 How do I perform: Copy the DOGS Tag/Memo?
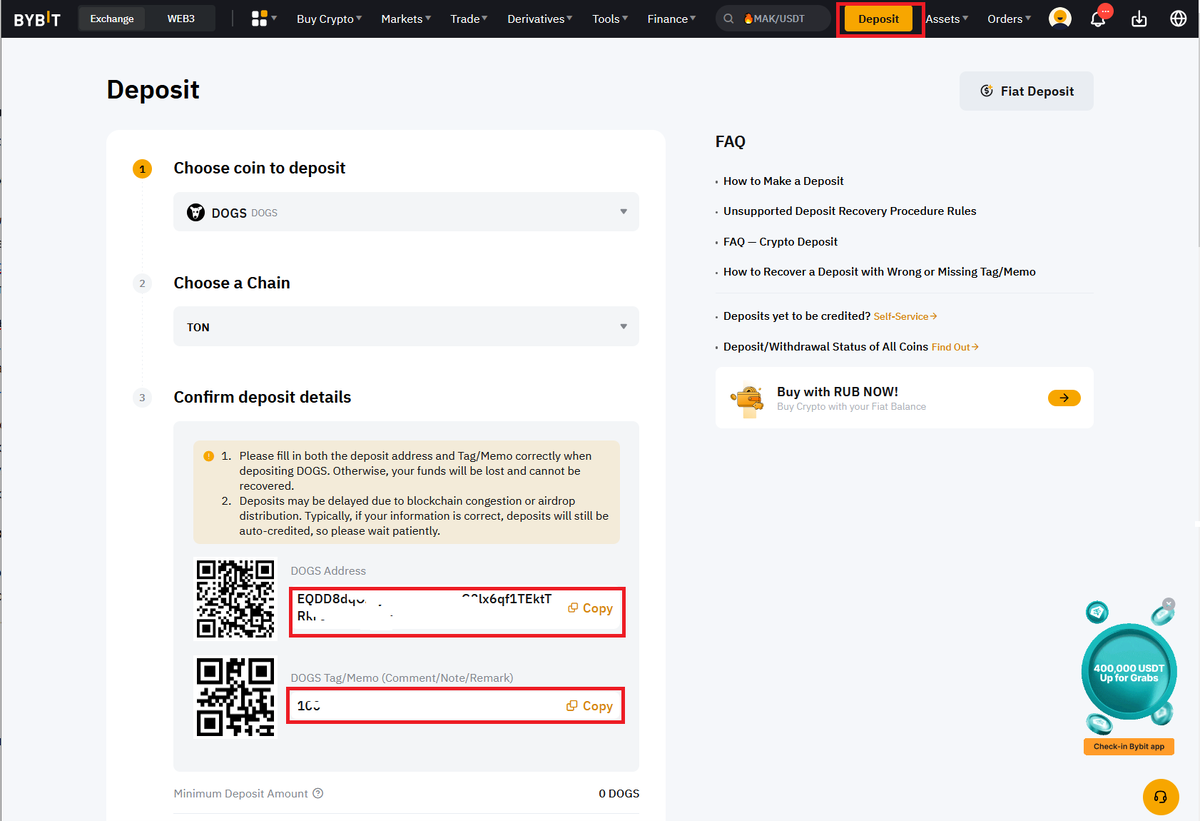(590, 706)
